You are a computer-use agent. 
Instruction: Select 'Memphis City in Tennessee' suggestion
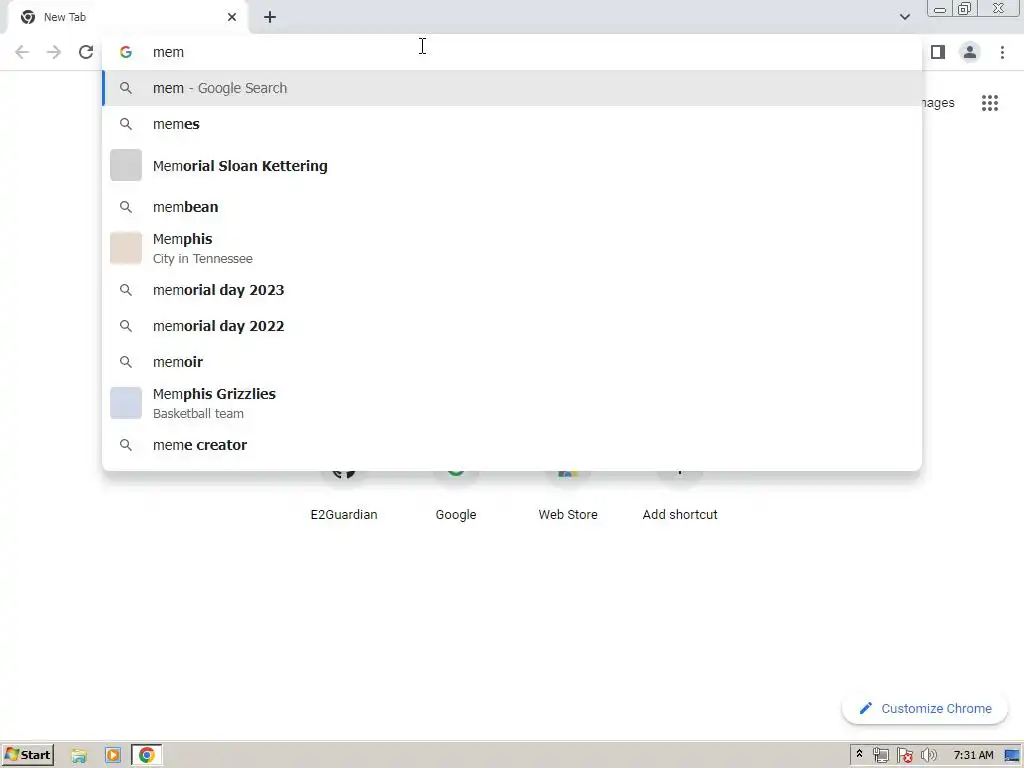[x=512, y=248]
